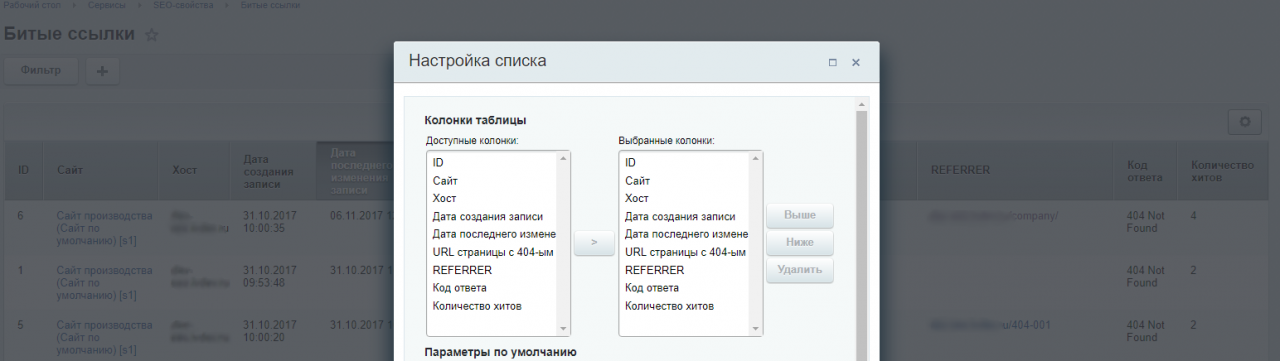Open Сервисы breadcrumb link
This screenshot has height=361, width=1280.
[x=106, y=5]
